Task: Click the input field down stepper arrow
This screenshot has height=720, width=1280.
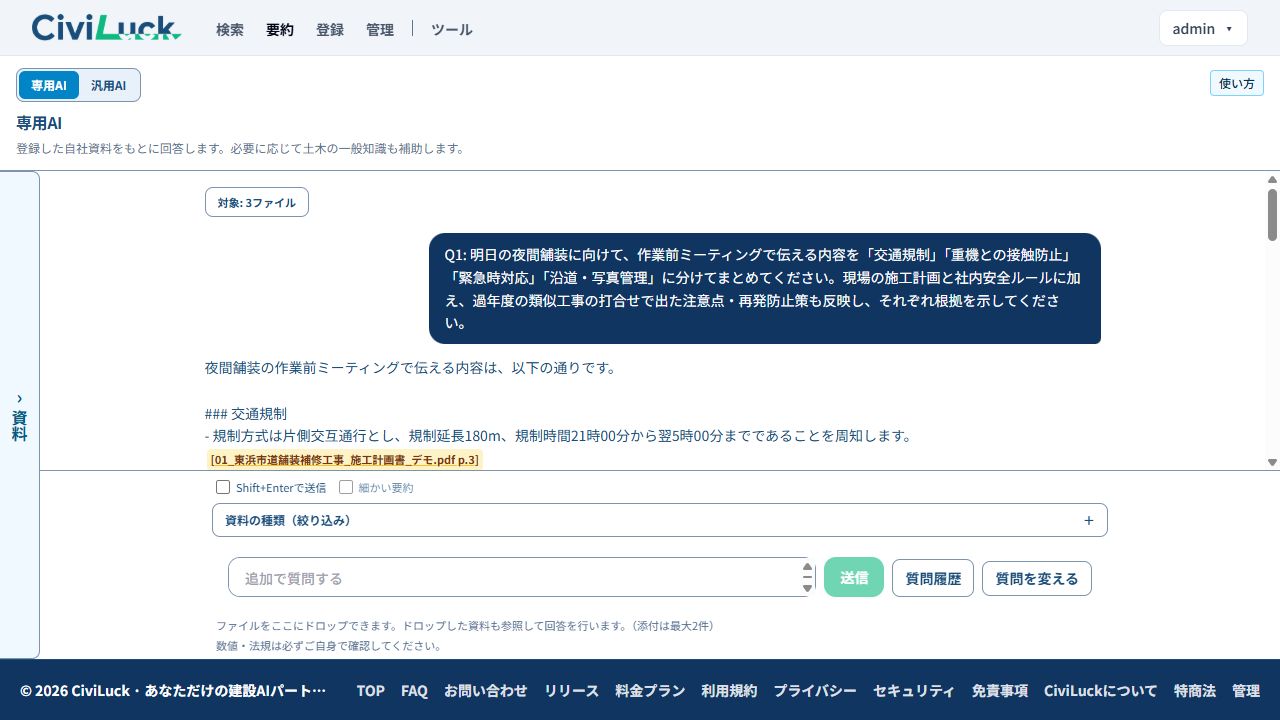Action: tap(808, 588)
